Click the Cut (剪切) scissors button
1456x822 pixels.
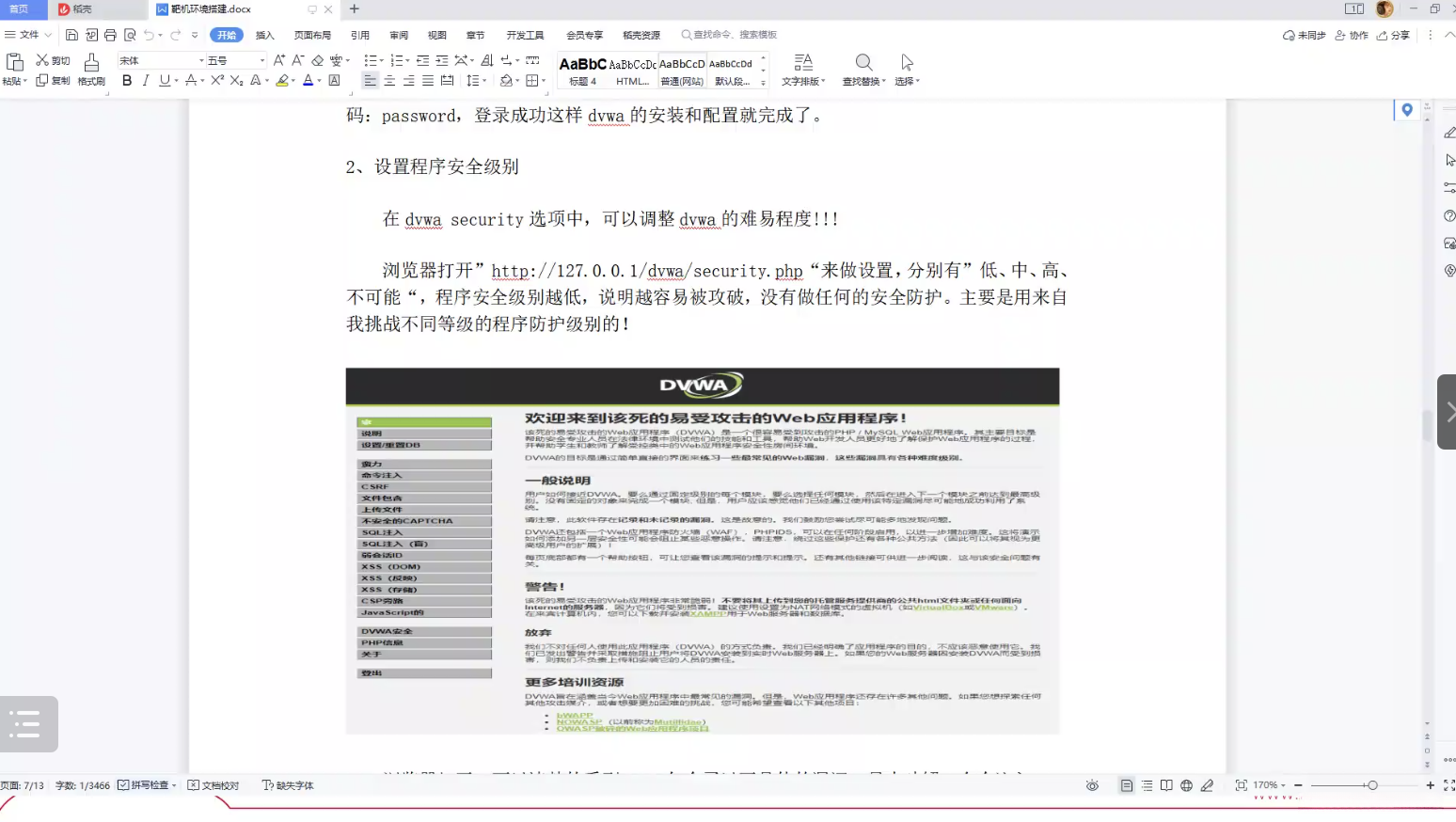[54, 60]
